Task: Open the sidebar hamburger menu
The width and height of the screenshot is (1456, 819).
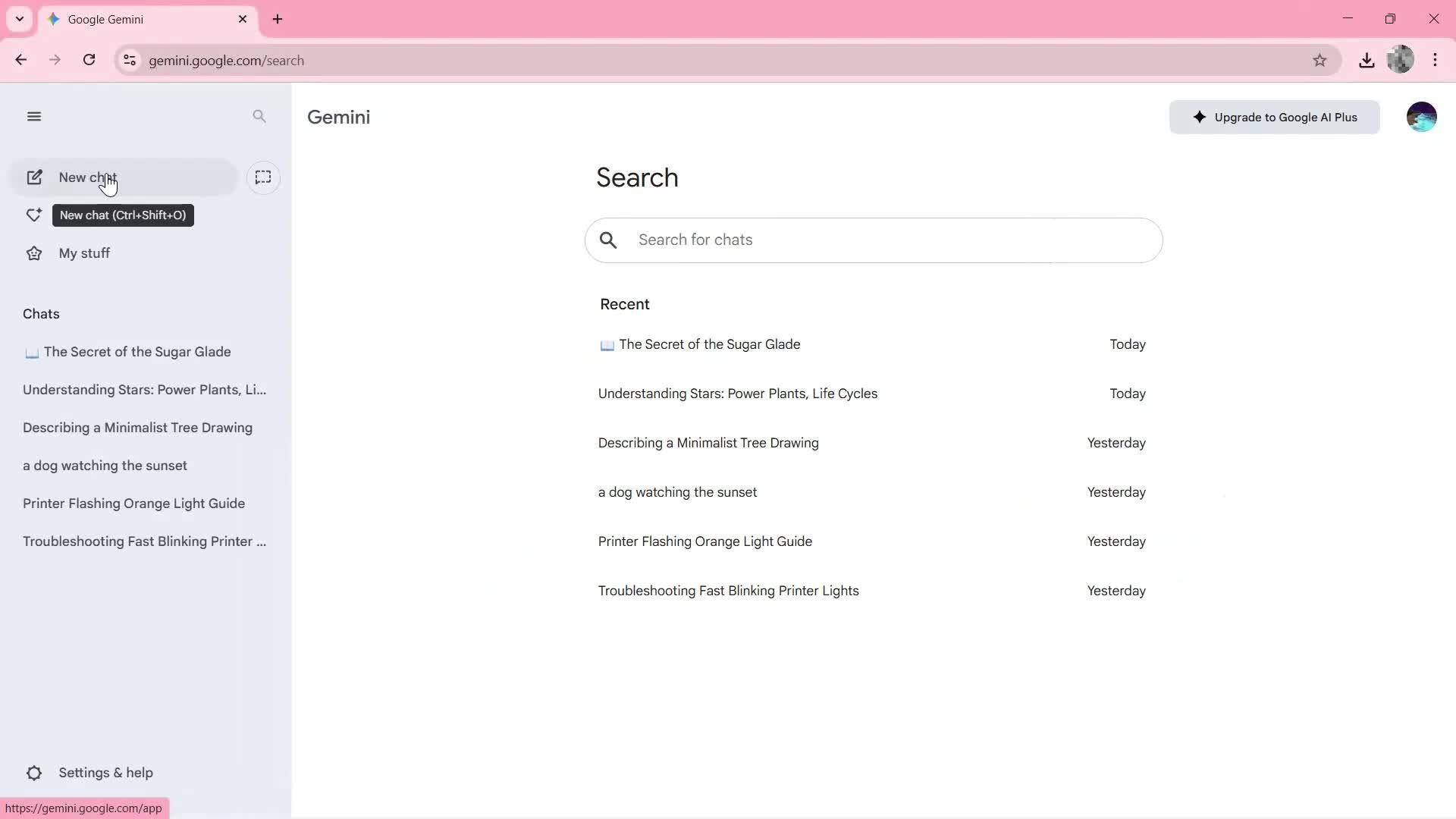Action: (x=34, y=116)
